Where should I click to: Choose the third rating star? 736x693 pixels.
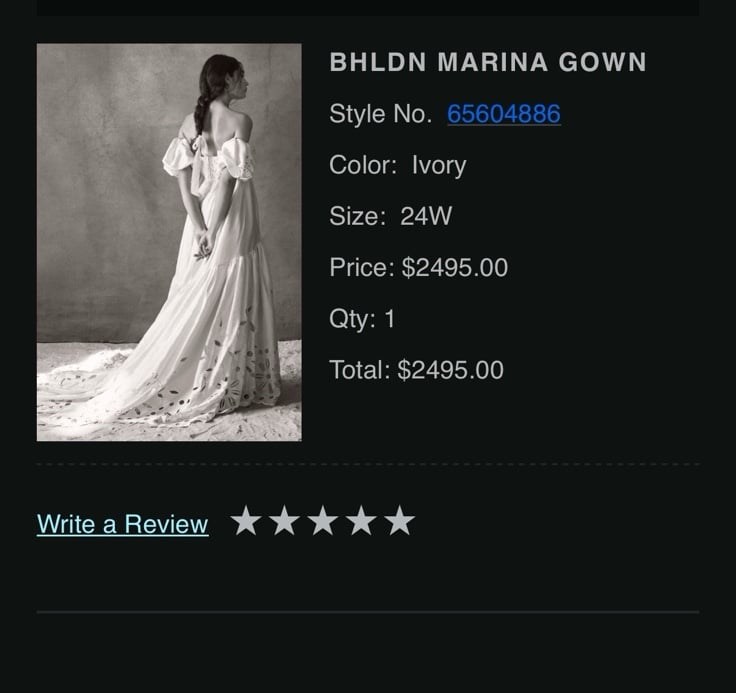pyautogui.click(x=323, y=520)
